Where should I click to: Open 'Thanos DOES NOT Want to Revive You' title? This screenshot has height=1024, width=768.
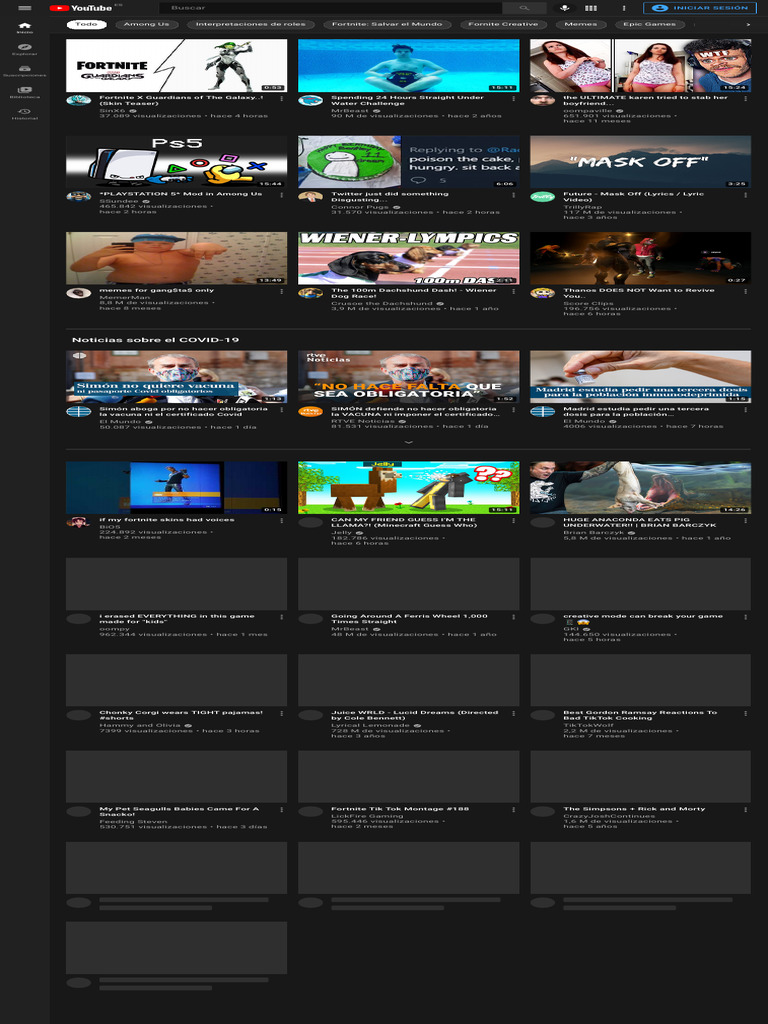tap(639, 293)
